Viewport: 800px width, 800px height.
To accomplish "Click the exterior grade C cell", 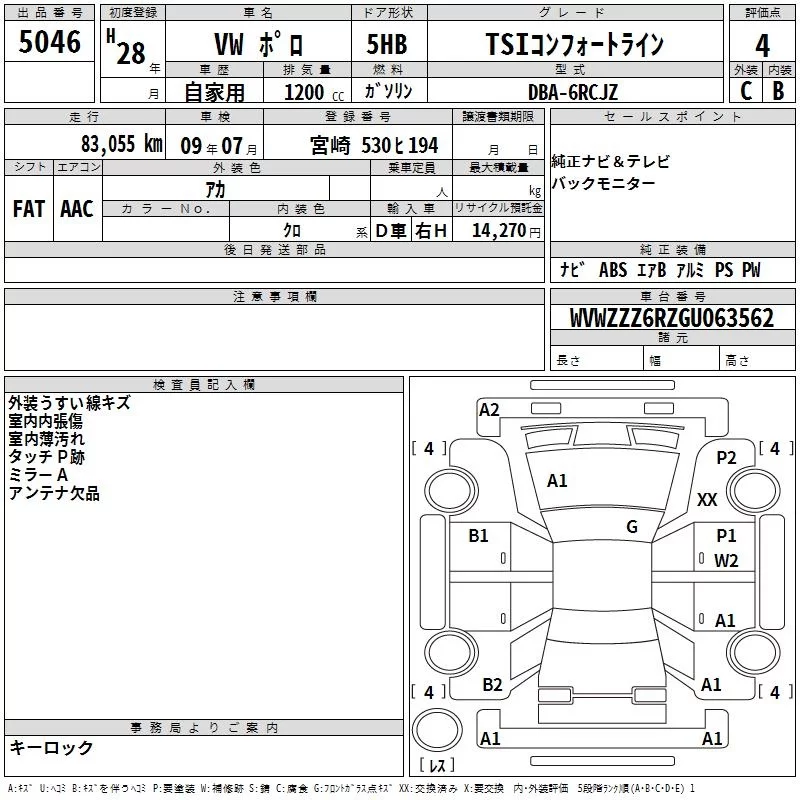I will [x=745, y=90].
